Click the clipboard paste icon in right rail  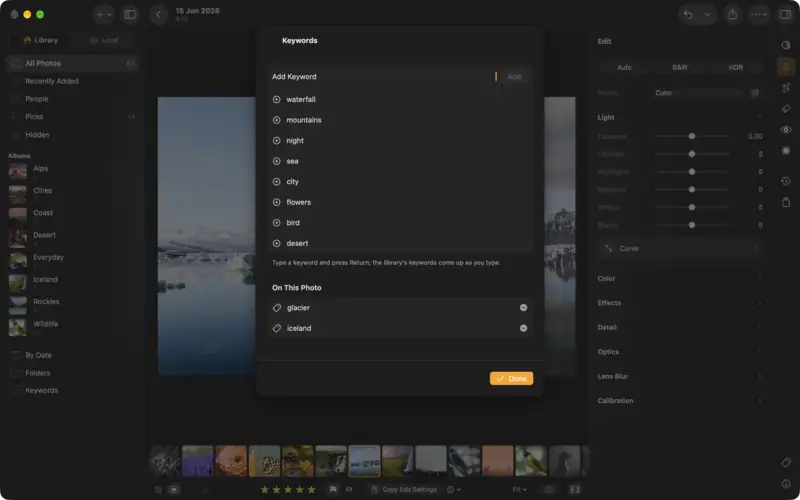point(786,202)
